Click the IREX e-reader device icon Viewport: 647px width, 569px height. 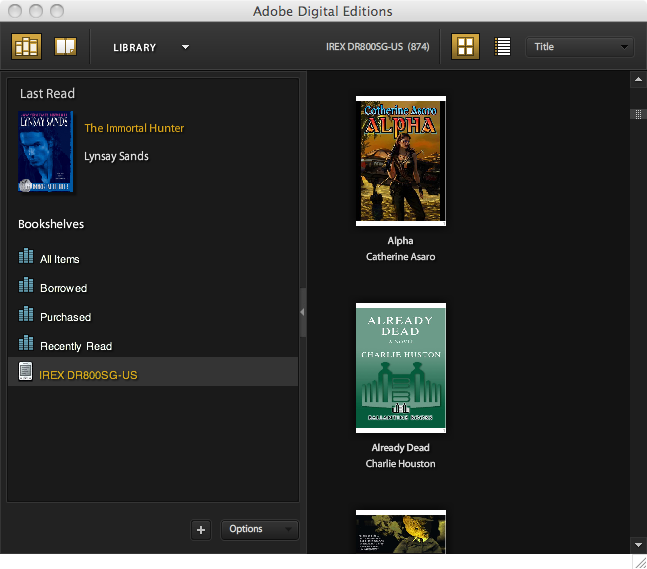pos(26,371)
